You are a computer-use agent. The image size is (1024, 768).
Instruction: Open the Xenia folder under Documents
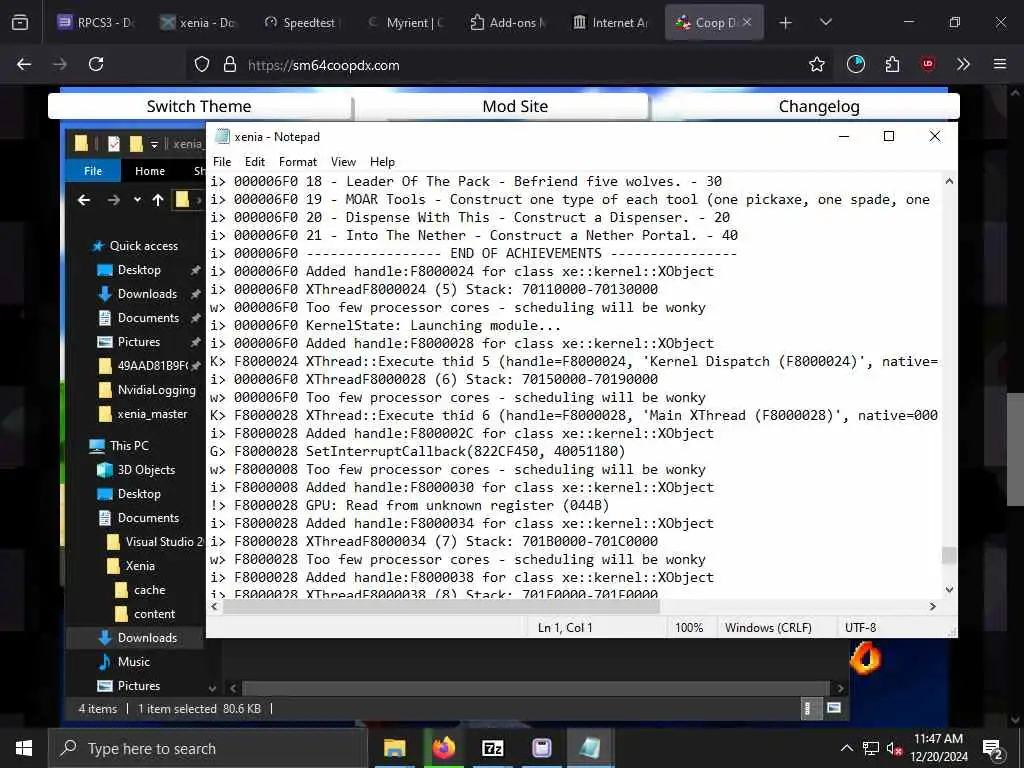click(131, 566)
